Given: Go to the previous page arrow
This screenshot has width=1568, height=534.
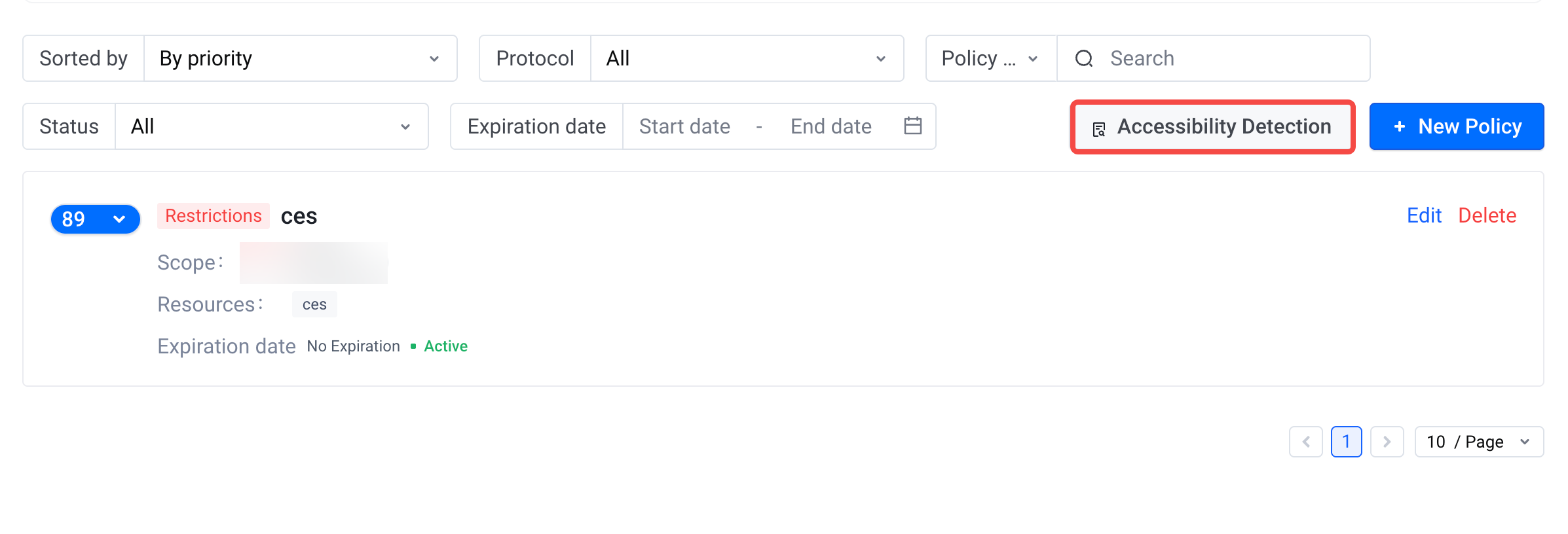Looking at the screenshot, I should click(x=1306, y=442).
